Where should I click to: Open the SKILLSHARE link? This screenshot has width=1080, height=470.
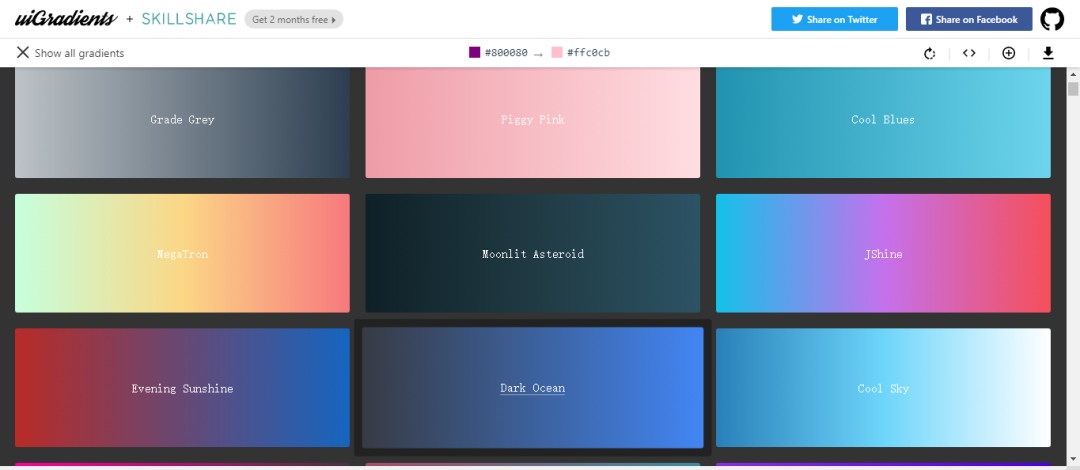189,19
